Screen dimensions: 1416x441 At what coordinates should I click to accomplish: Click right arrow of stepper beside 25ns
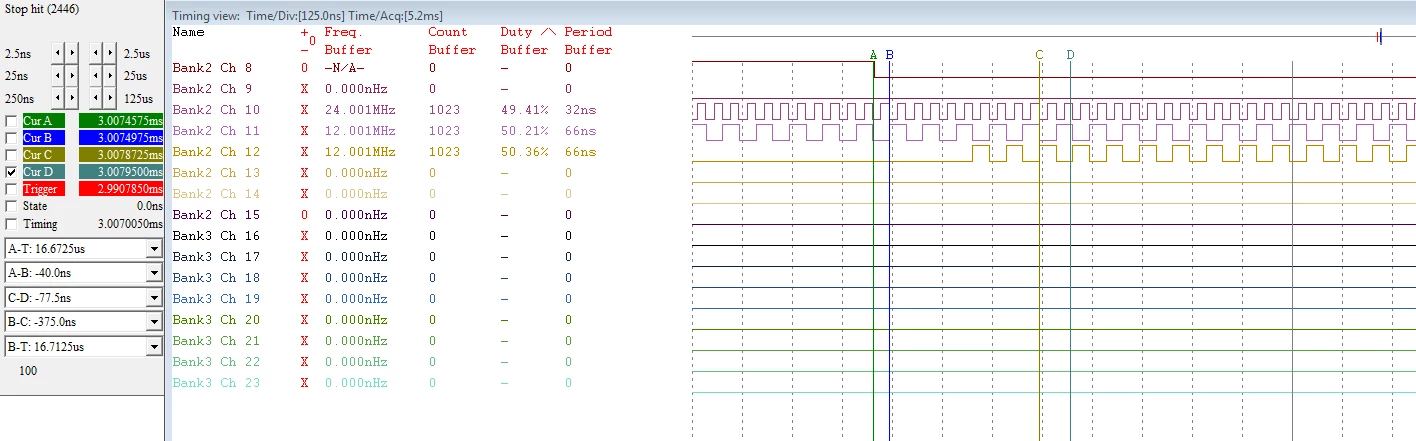coord(70,76)
